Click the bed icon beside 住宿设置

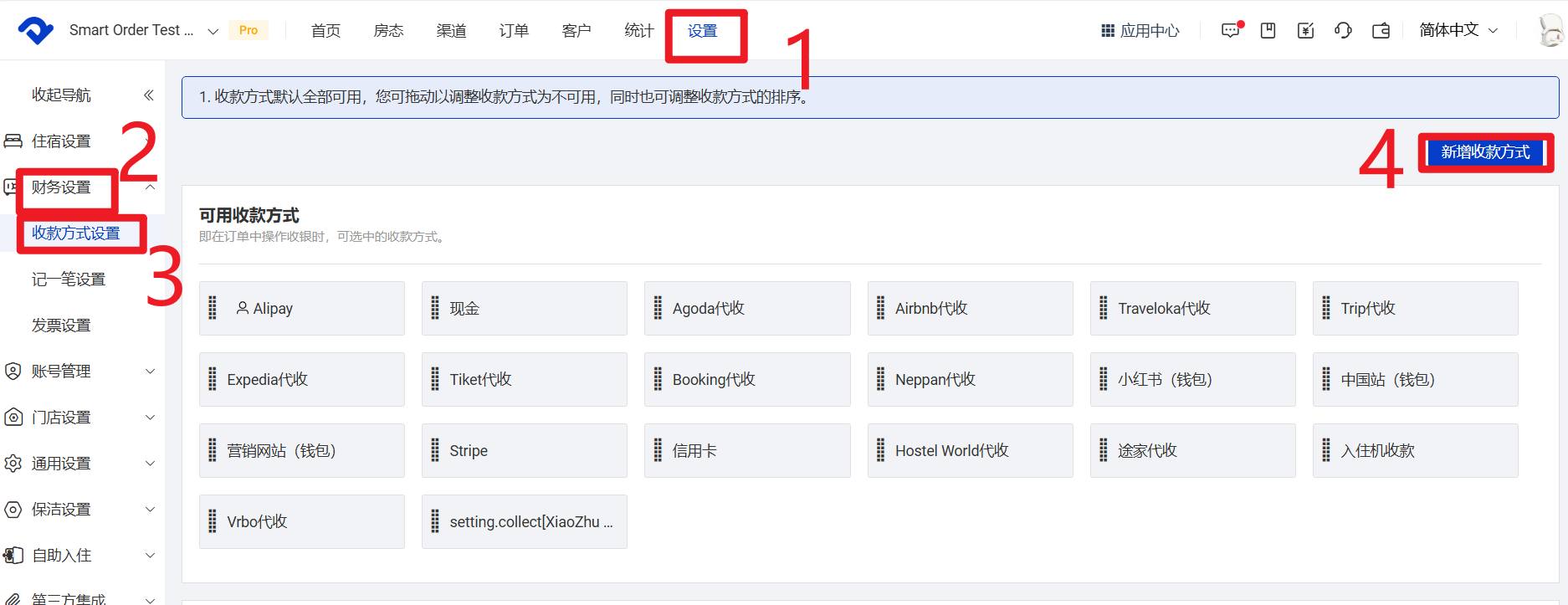tap(13, 141)
